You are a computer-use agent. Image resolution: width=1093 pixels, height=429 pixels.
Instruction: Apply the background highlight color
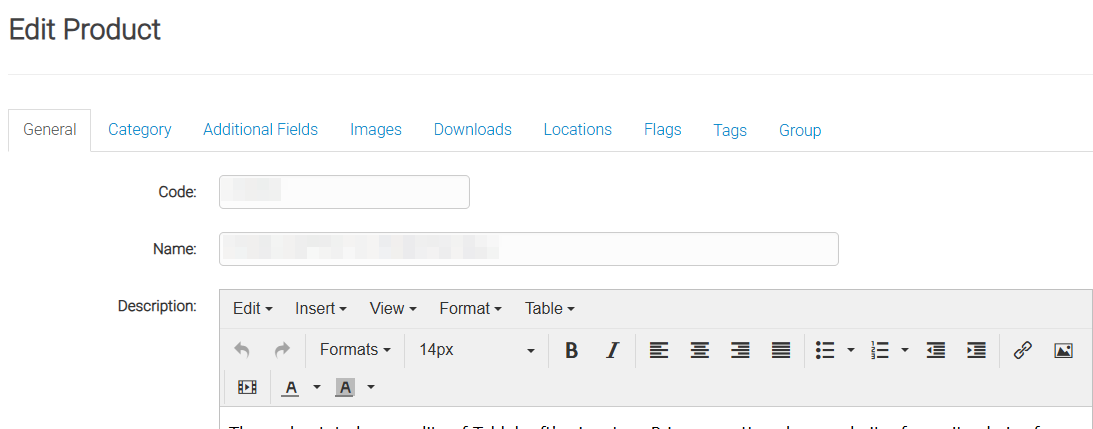[345, 387]
